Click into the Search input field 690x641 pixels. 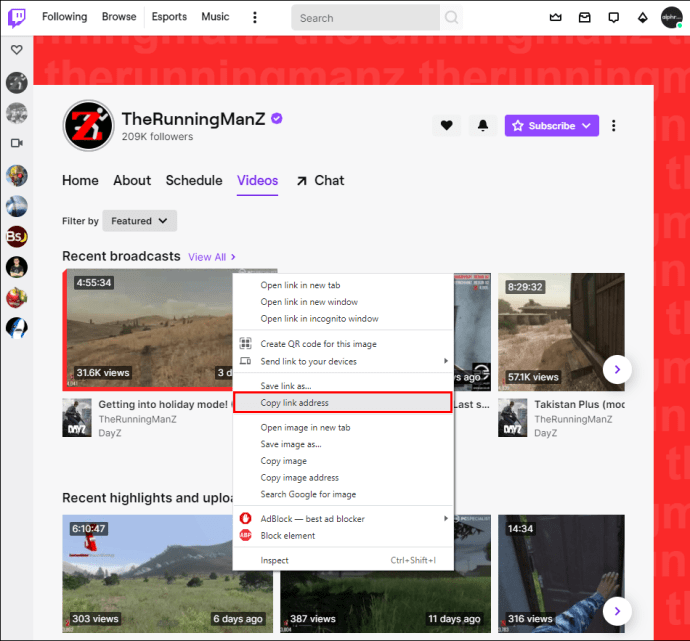[366, 18]
